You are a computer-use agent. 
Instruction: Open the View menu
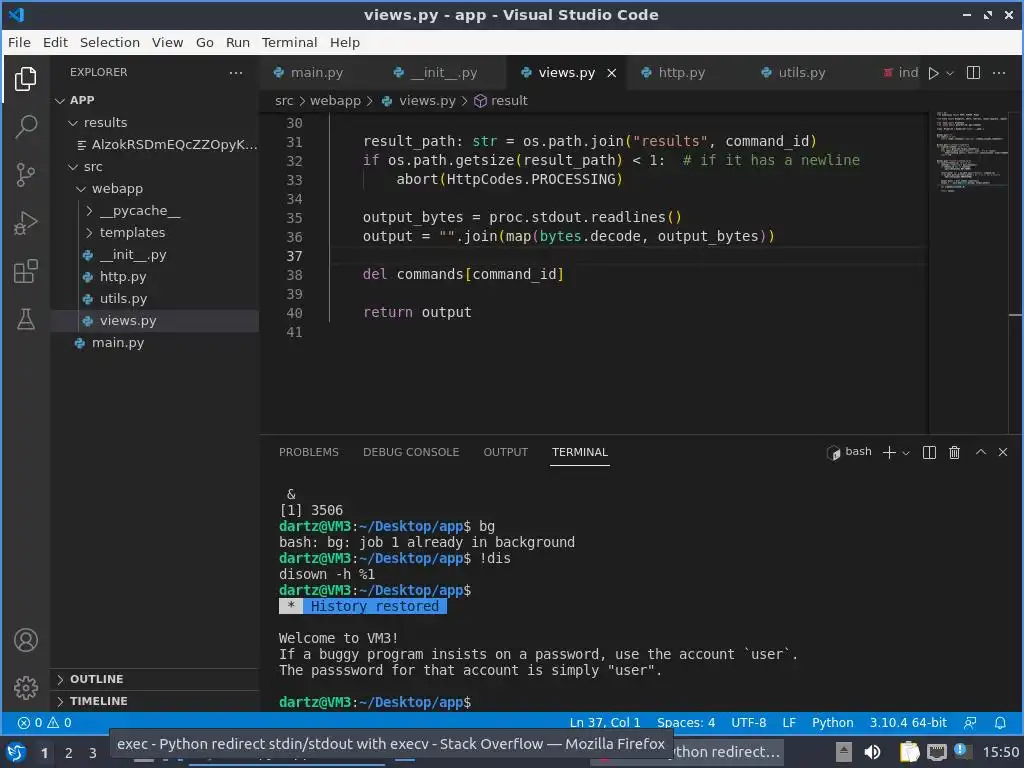coord(167,42)
